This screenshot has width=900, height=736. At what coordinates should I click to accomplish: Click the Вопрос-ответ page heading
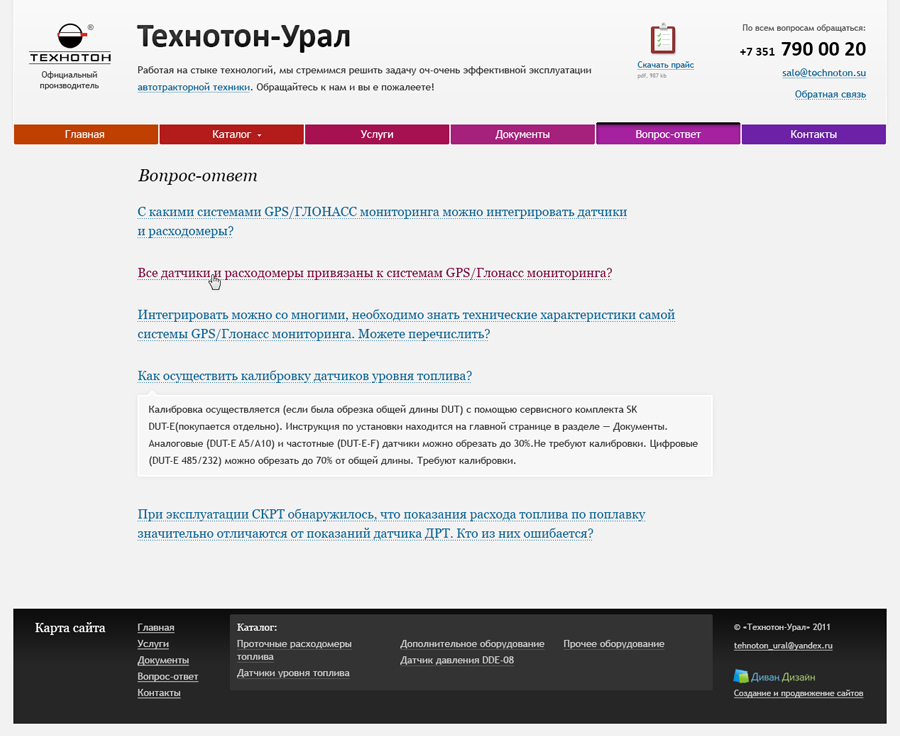197,175
